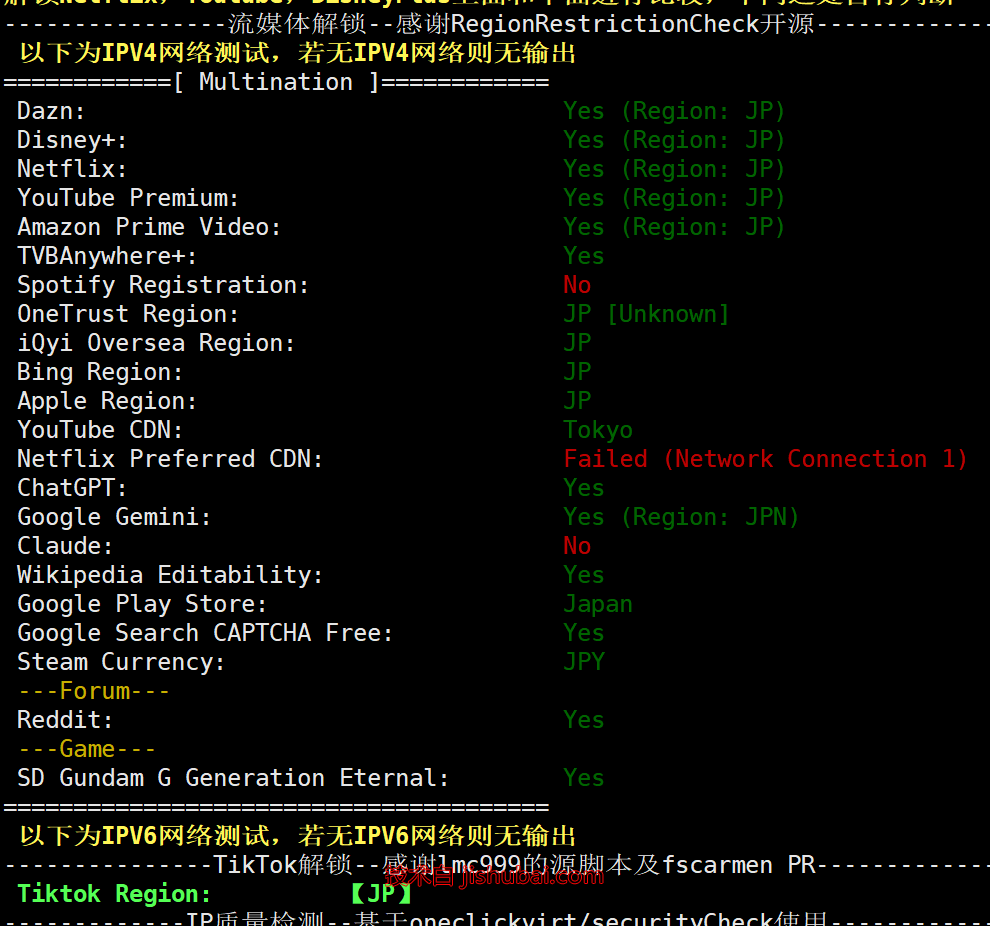990x926 pixels.
Task: Click the '【JP】' TikTok region value
Action: (x=381, y=894)
